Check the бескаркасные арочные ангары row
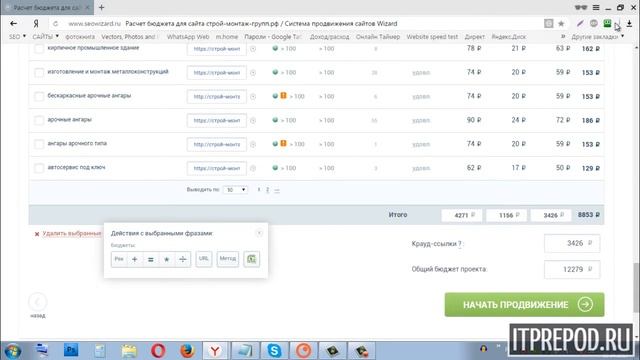Image resolution: width=640 pixels, height=360 pixels. click(39, 97)
